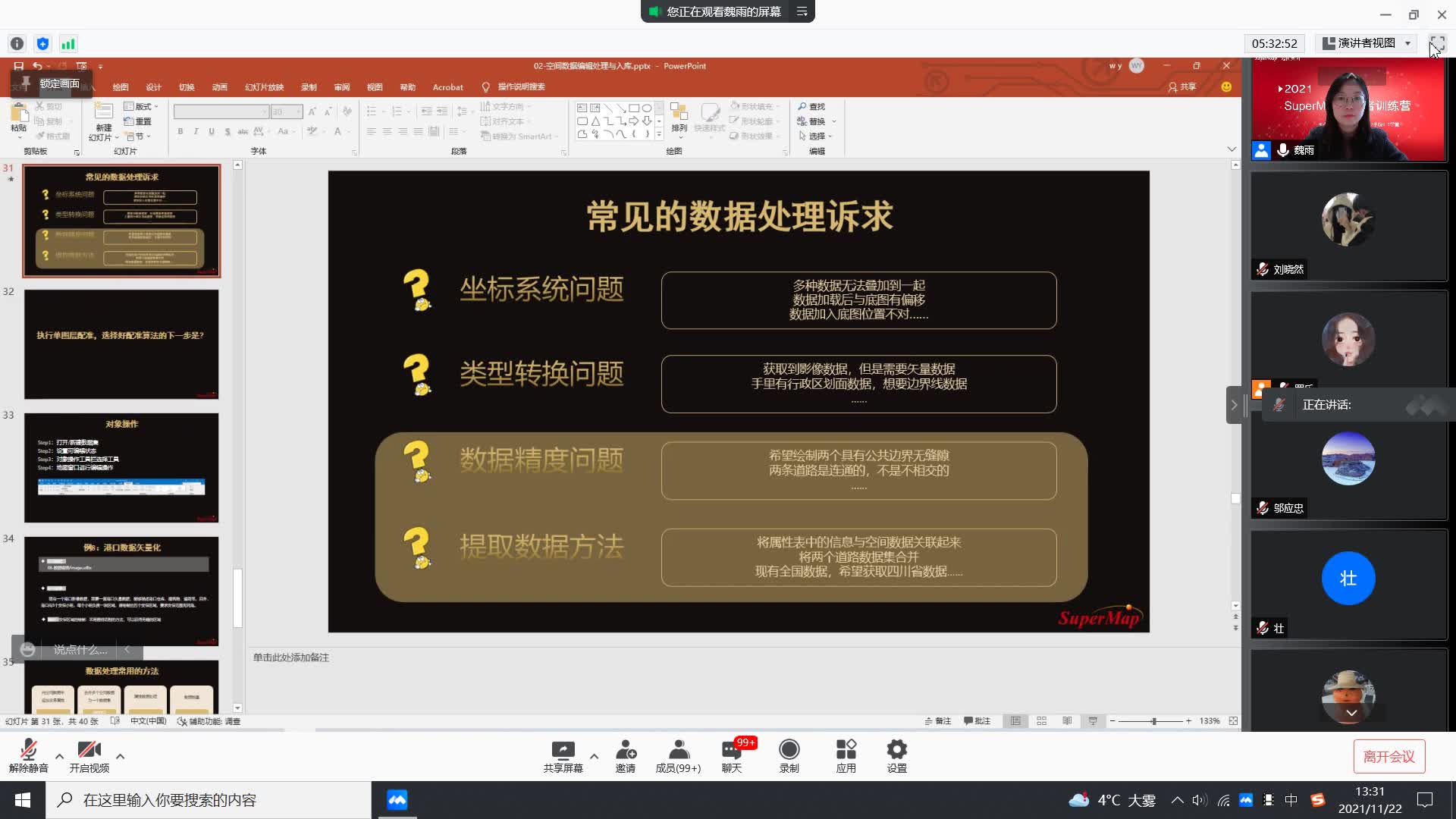Collapse the participant video sidebar arrow
Screen dimensions: 1456x819
[1234, 405]
